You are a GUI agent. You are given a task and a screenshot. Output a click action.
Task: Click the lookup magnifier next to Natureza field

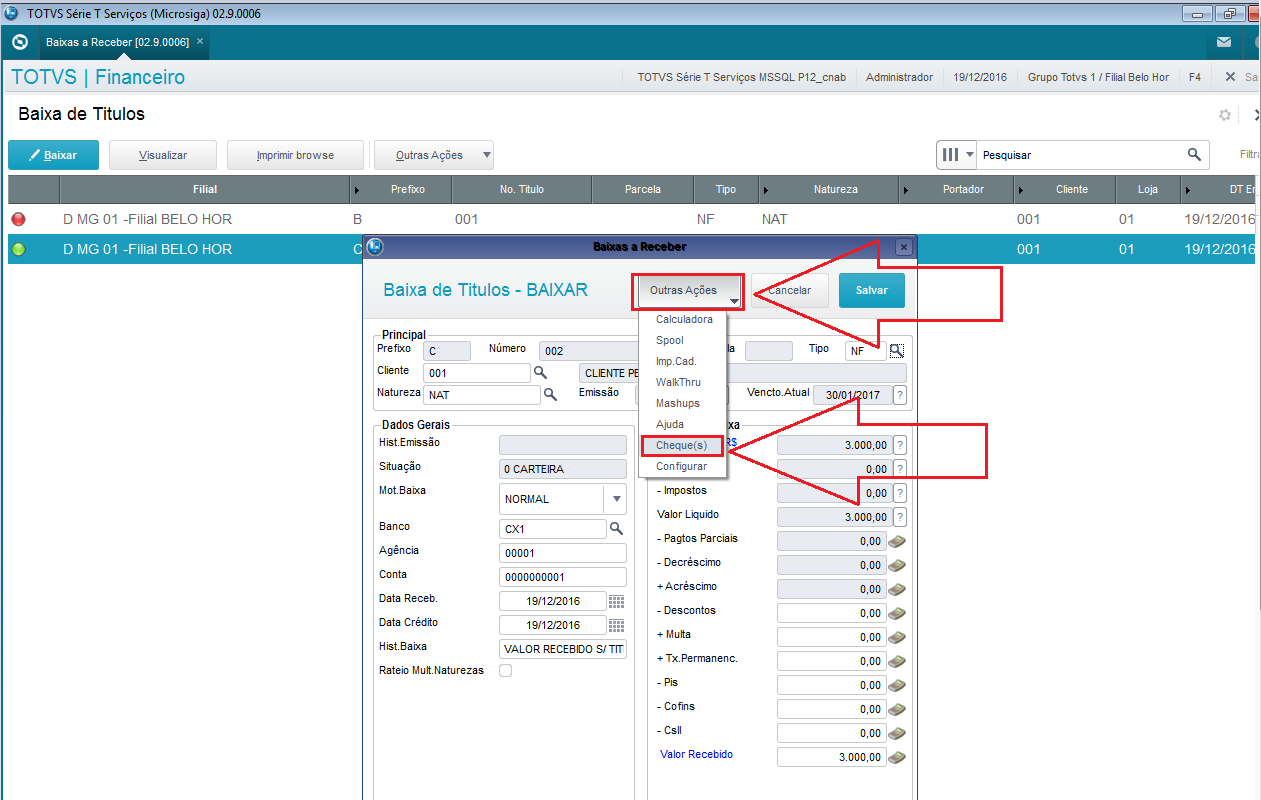point(550,395)
